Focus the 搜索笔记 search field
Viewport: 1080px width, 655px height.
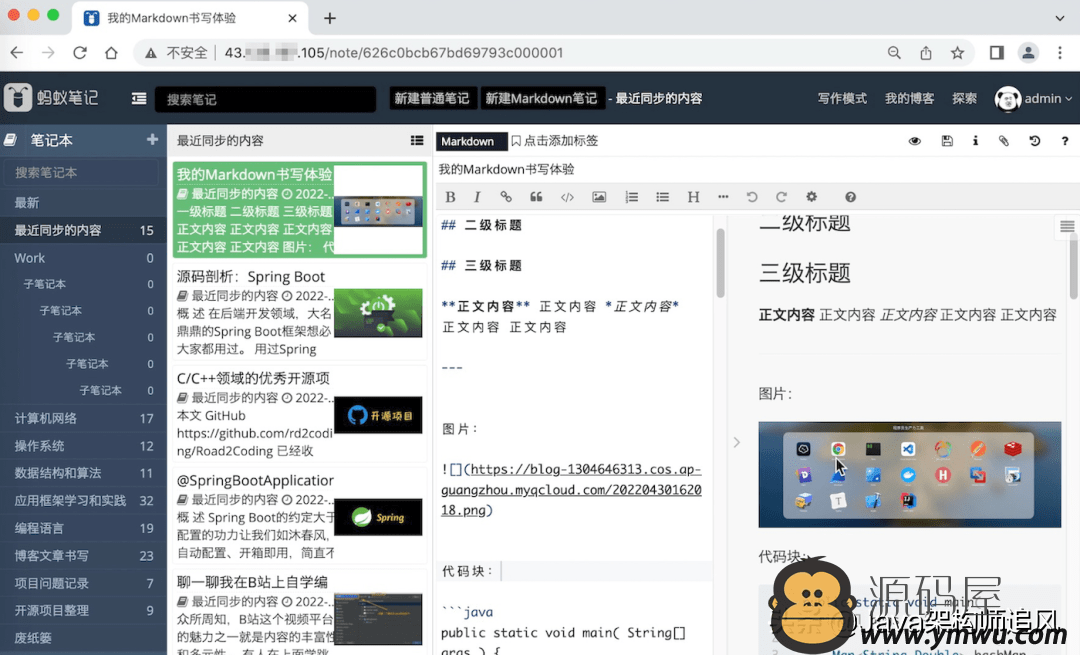[x=266, y=99]
